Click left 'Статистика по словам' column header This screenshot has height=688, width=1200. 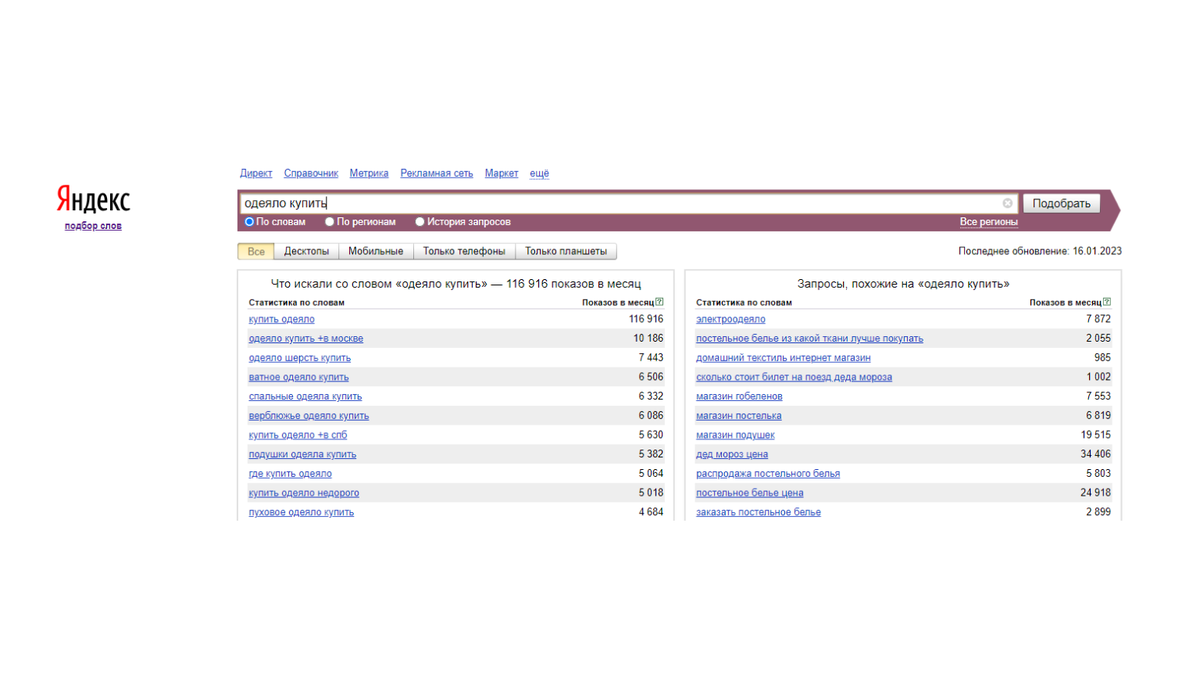point(296,302)
